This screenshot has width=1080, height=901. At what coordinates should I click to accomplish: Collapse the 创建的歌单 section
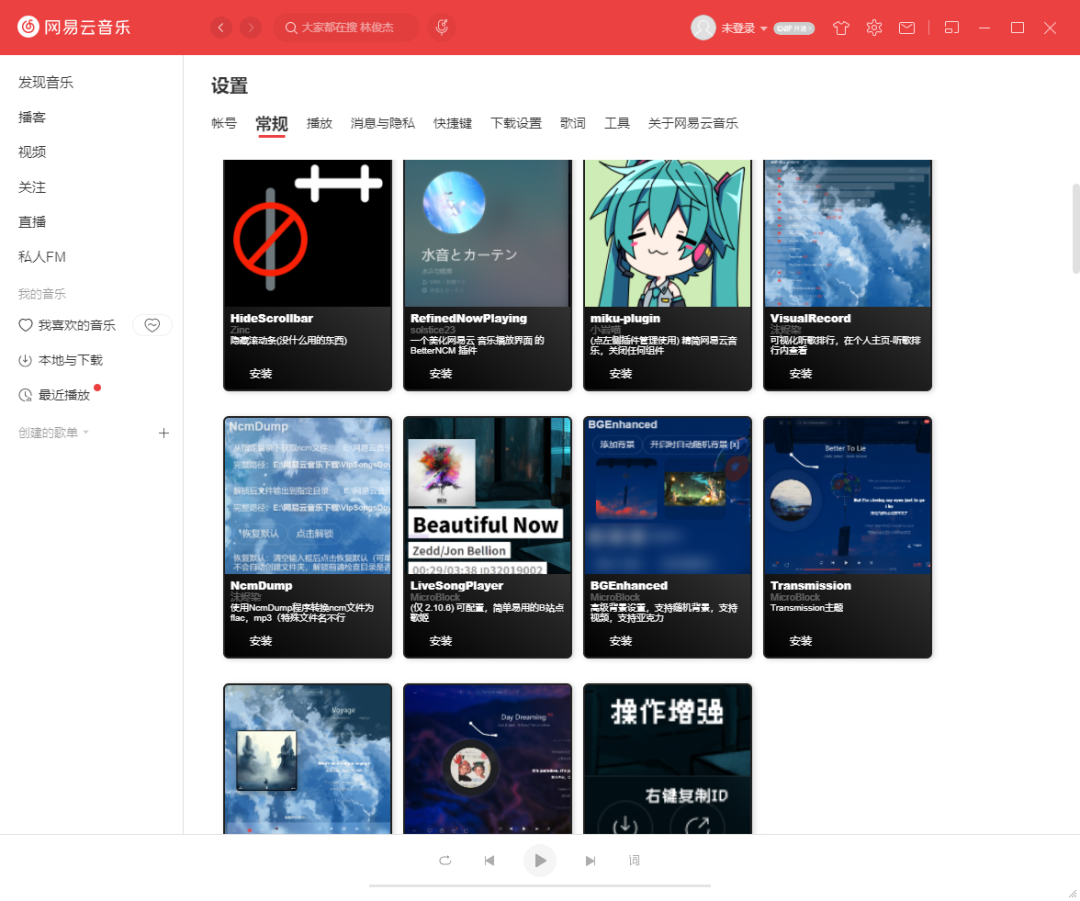click(54, 433)
